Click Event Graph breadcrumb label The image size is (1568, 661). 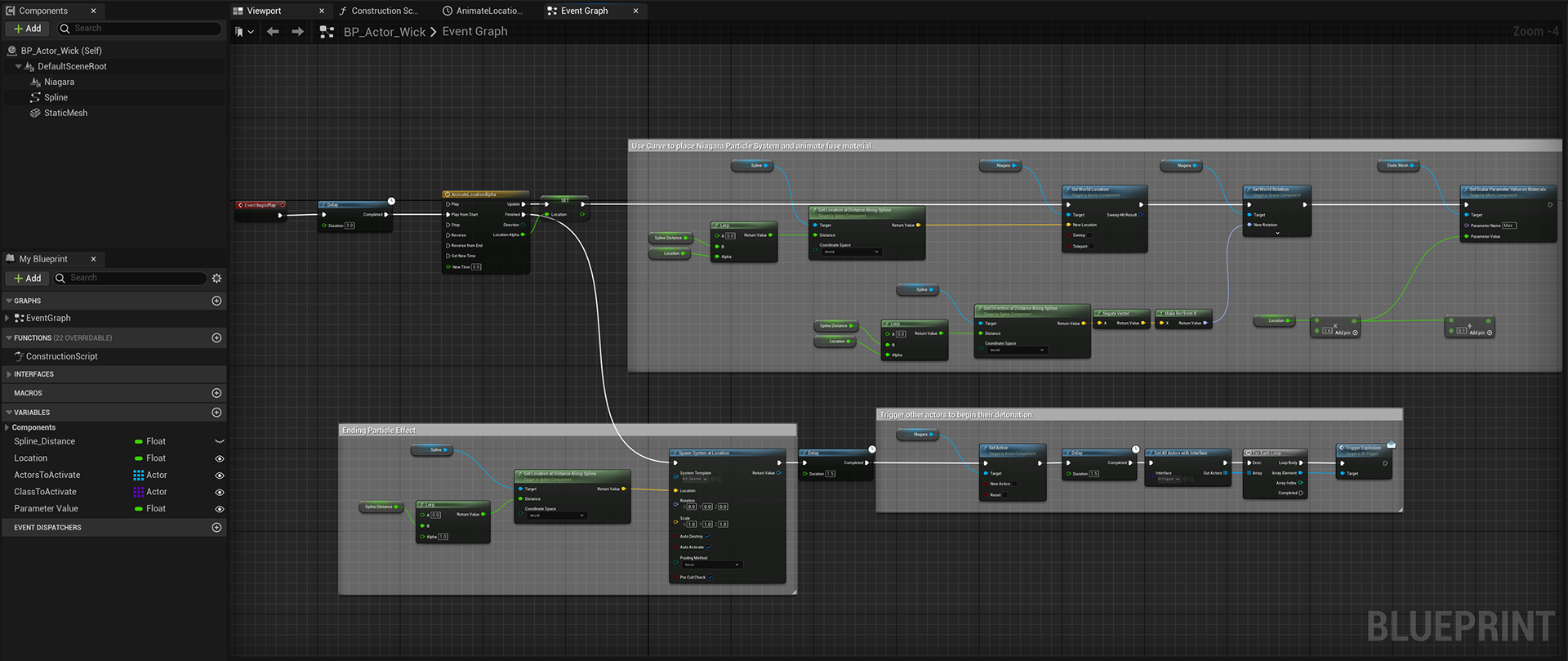[x=474, y=32]
